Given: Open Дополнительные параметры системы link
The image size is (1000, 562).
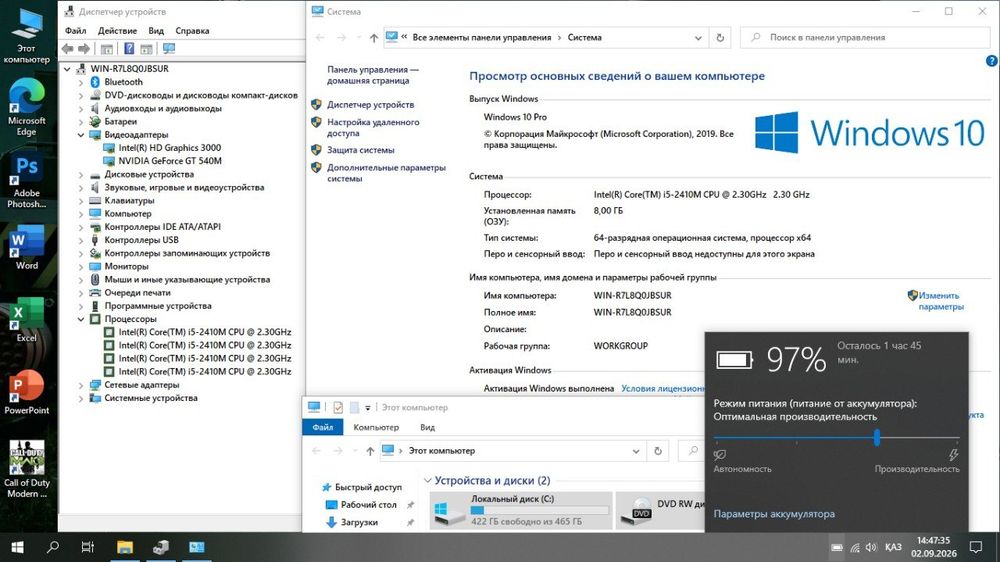Looking at the screenshot, I should pos(386,174).
